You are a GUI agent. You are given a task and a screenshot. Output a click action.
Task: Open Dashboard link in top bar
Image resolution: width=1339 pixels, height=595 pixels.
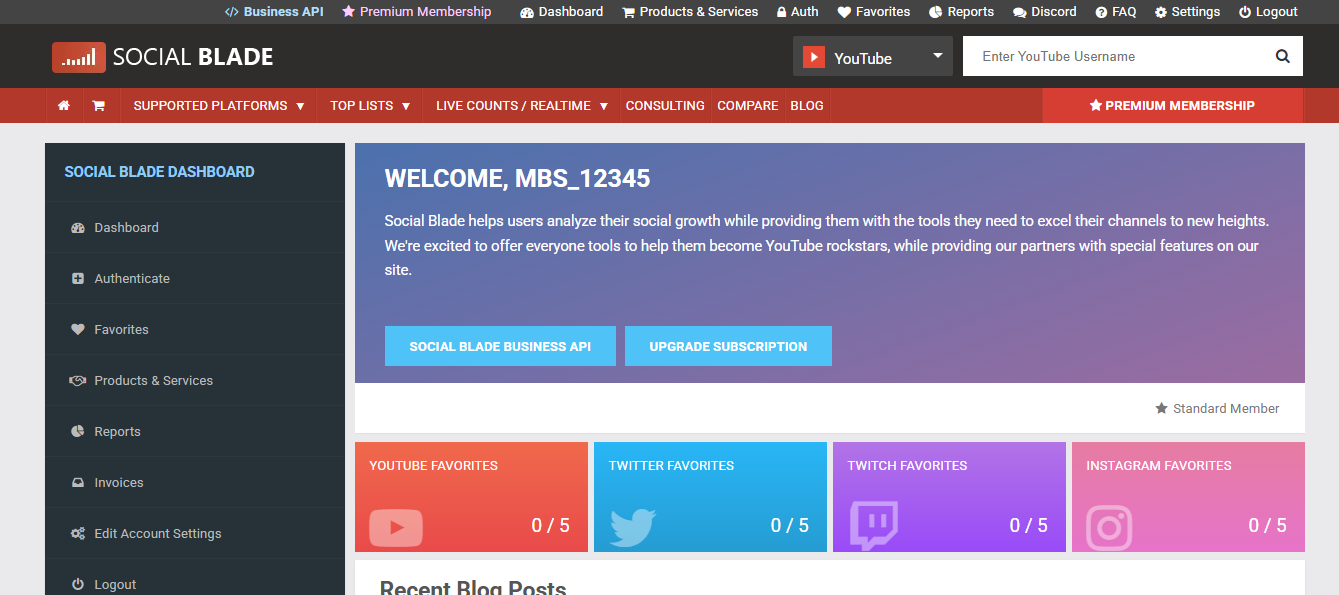click(562, 12)
